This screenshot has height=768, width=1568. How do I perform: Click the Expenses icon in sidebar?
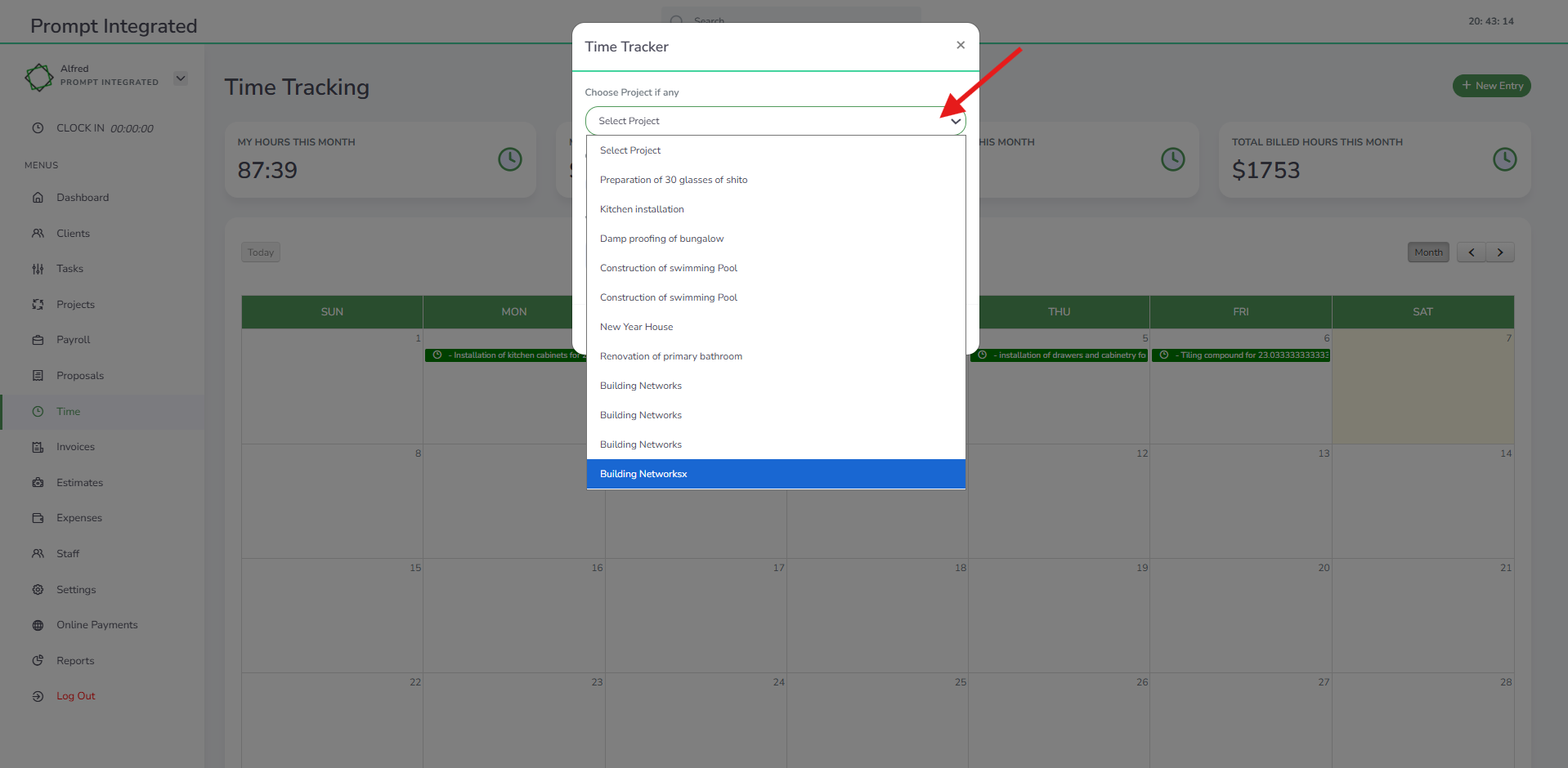coord(38,518)
